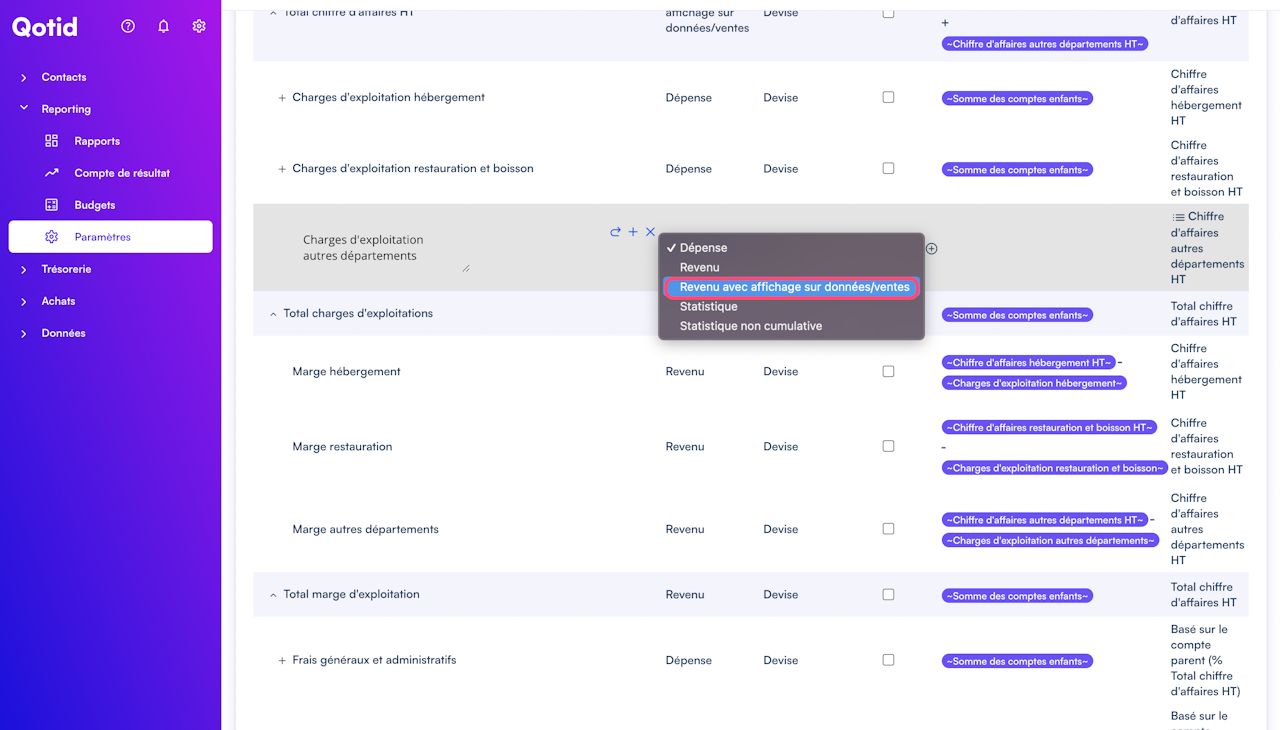The image size is (1280, 730).
Task: Click the X icon in edited row
Action: (650, 232)
